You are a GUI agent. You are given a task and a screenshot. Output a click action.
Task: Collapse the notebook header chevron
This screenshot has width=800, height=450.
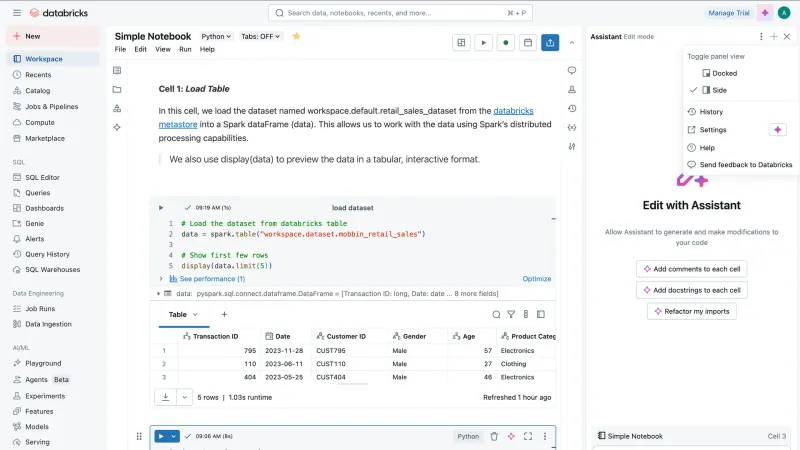coord(572,43)
